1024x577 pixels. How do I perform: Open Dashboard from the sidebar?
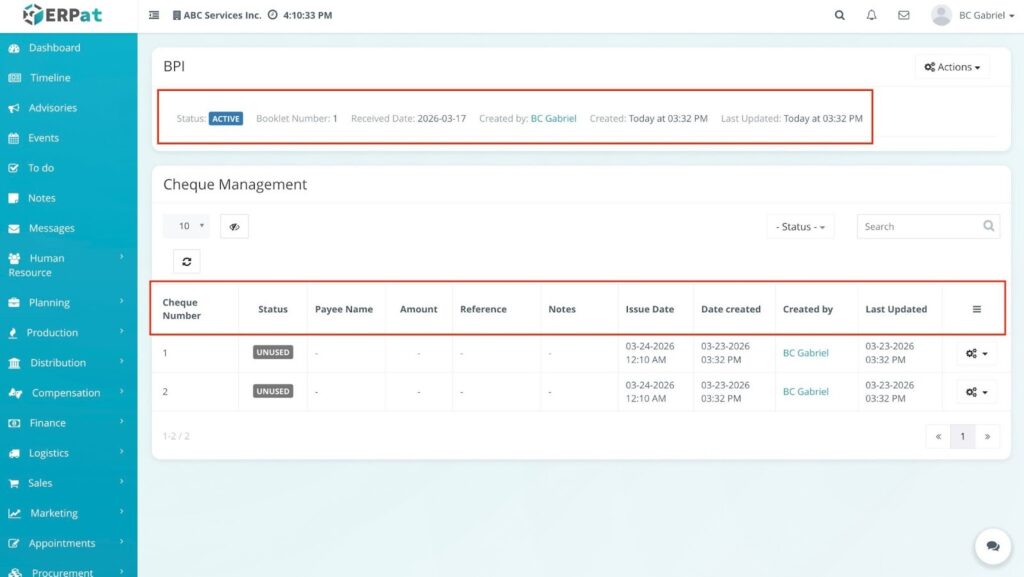coord(54,48)
